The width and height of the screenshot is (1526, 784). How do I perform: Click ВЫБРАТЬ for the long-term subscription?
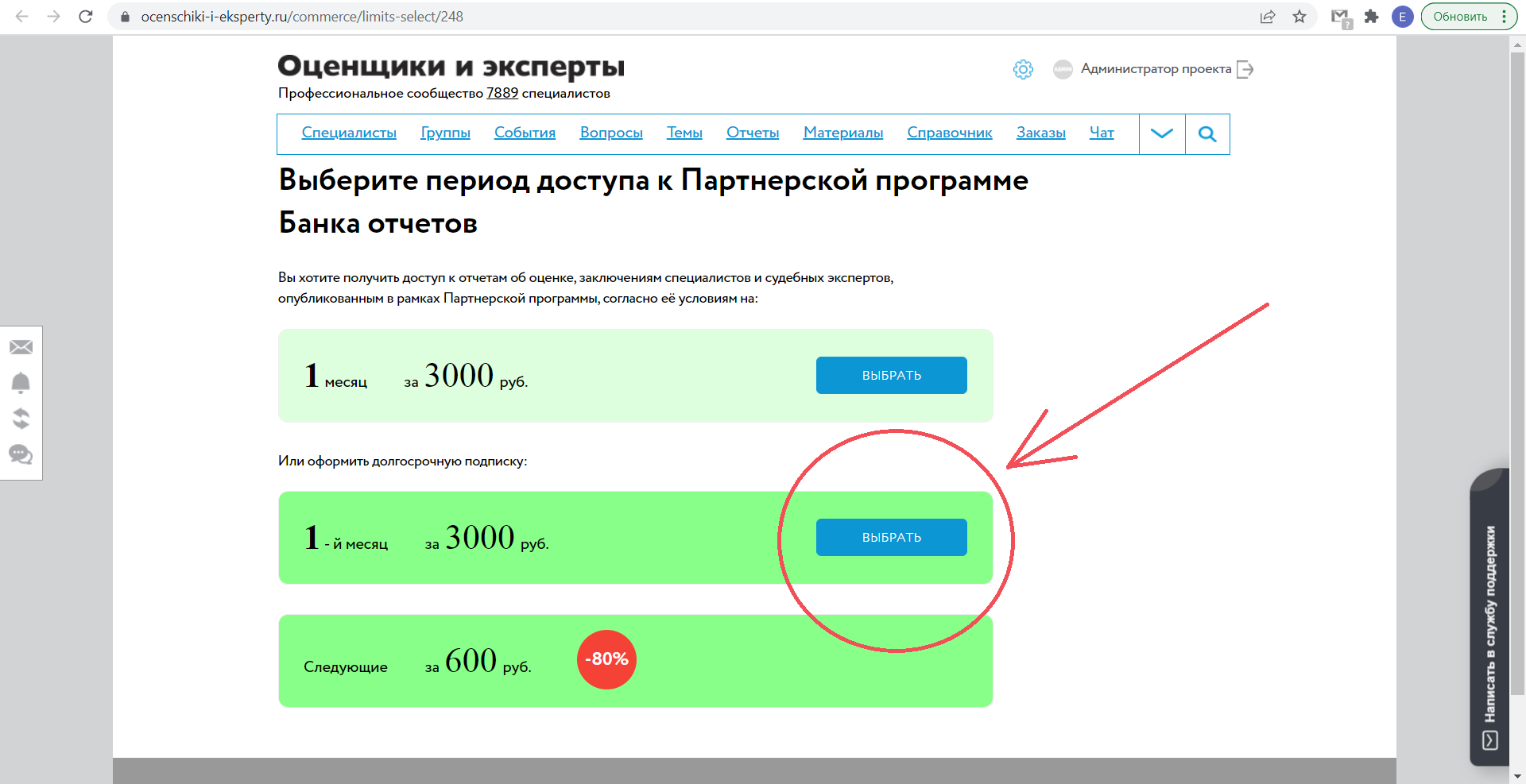coord(891,537)
